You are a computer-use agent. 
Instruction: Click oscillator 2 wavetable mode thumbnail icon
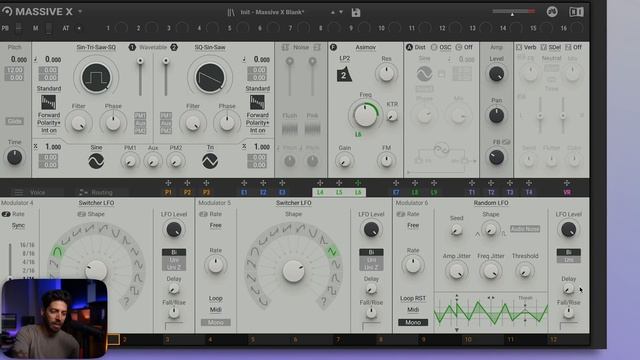click(x=257, y=102)
